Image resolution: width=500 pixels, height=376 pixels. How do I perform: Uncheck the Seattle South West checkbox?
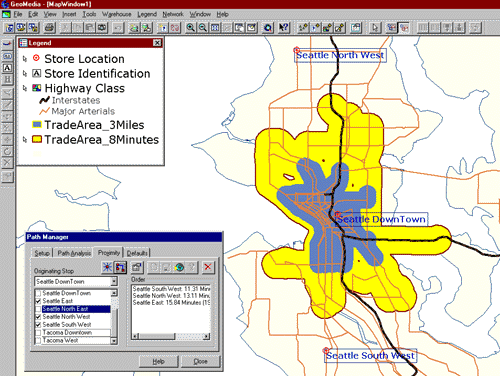pos(38,325)
